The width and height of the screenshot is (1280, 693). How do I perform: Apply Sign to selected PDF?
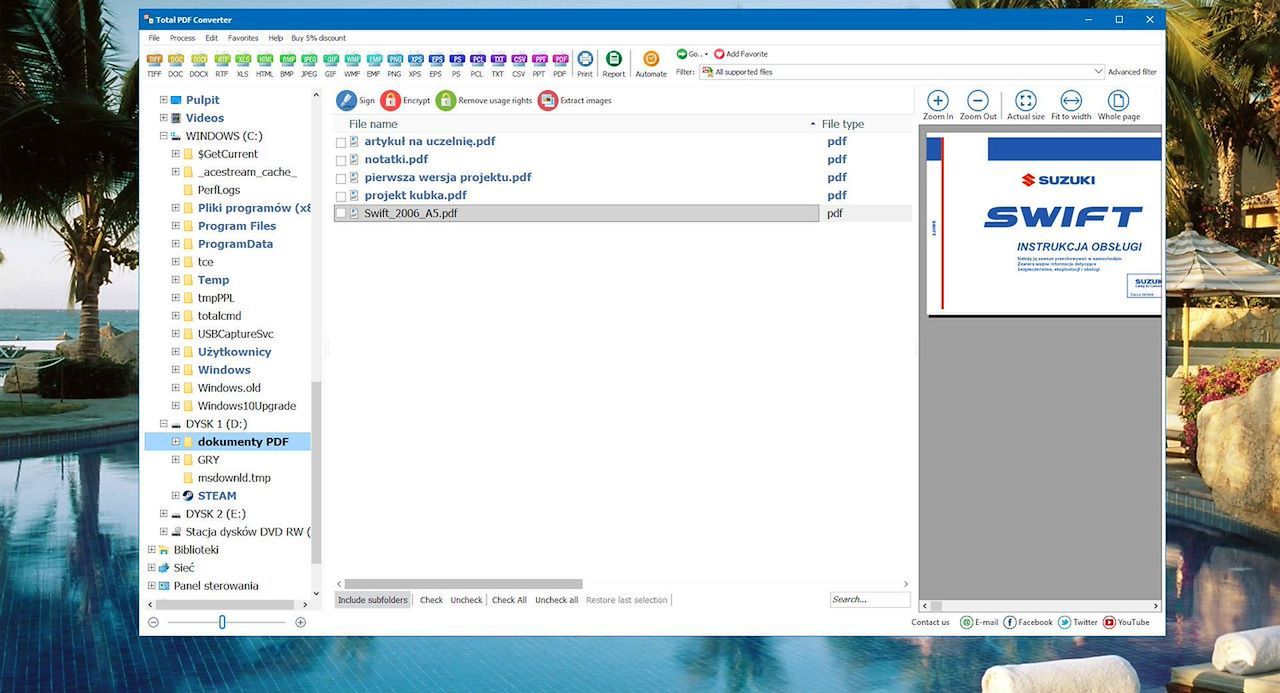click(356, 100)
